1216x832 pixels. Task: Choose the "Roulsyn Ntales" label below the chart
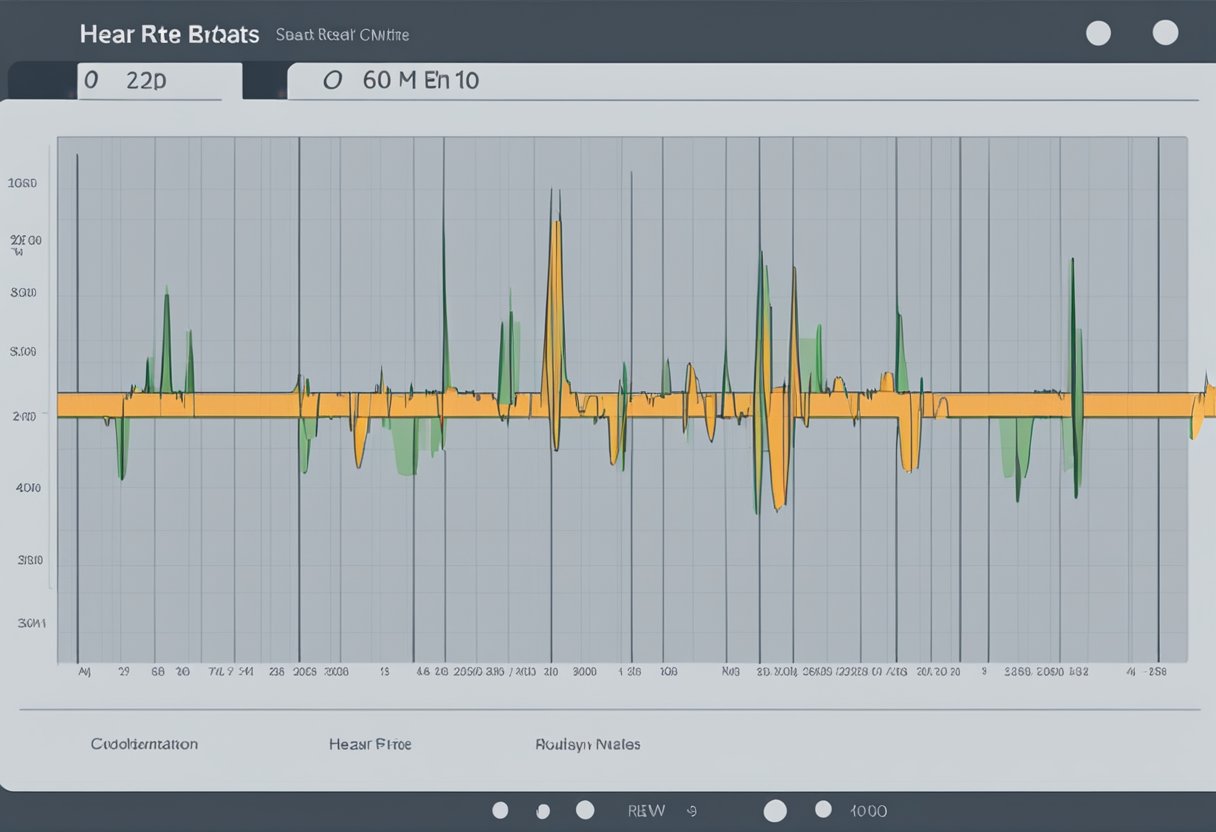[x=588, y=744]
